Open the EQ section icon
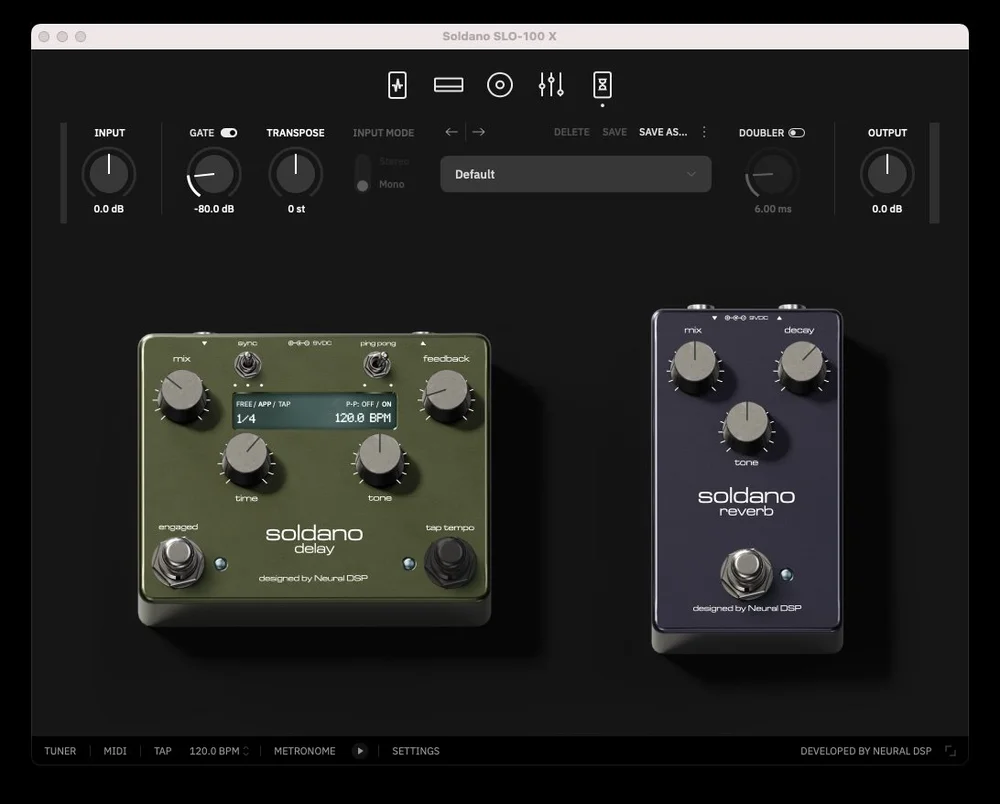The image size is (1000, 804). (551, 85)
